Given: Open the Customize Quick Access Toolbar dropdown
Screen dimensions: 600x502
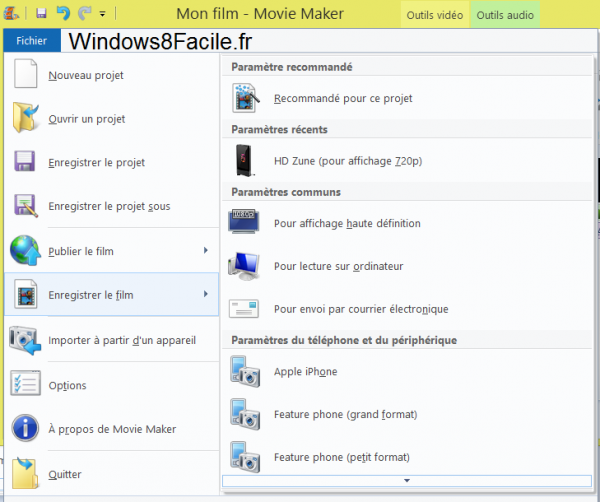Looking at the screenshot, I should (102, 15).
